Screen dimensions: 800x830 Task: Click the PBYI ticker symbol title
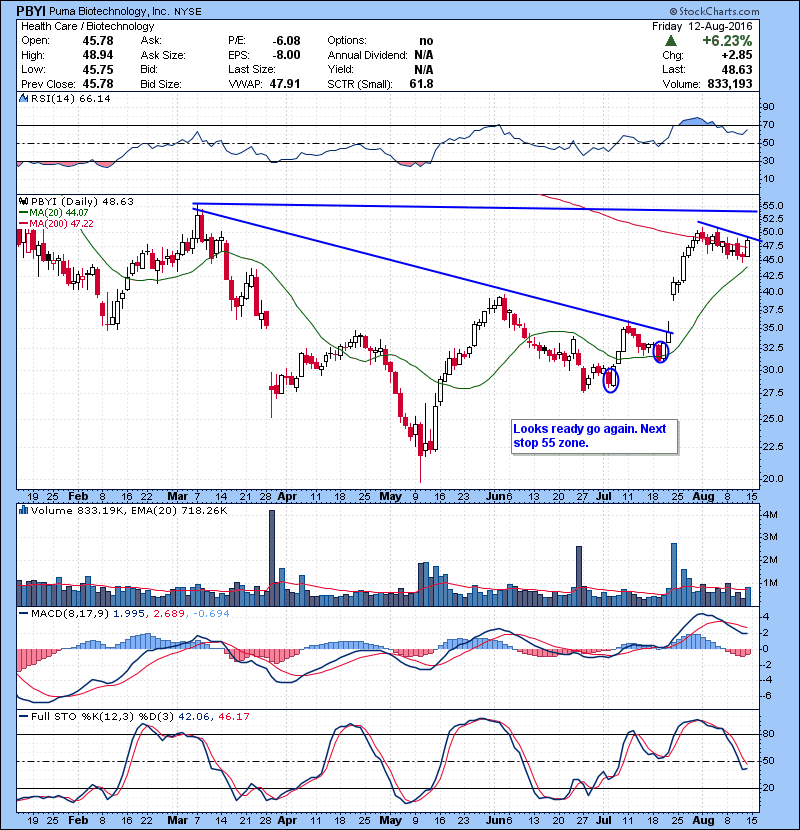click(x=30, y=11)
